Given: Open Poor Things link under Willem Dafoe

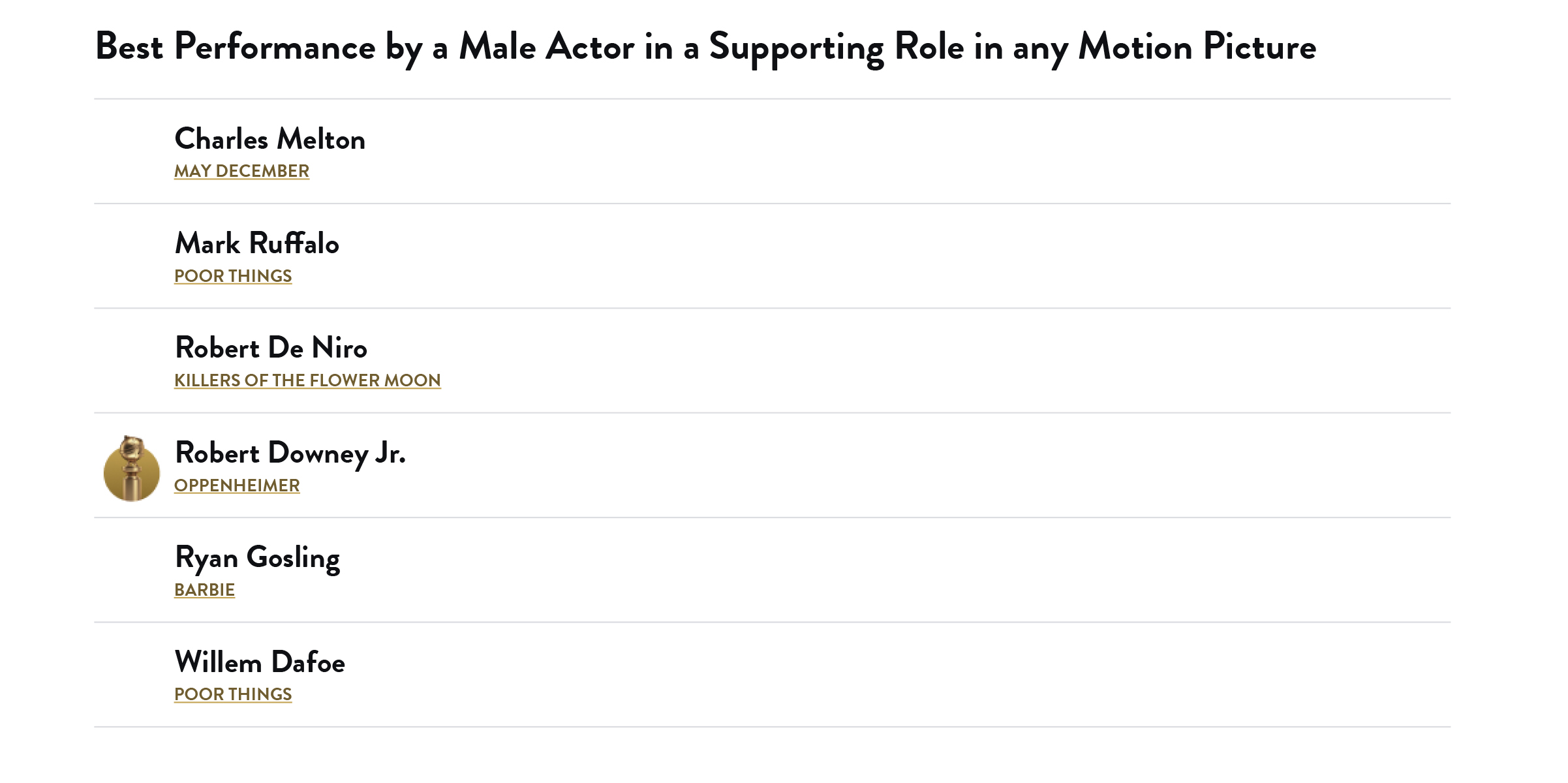Looking at the screenshot, I should [x=233, y=694].
